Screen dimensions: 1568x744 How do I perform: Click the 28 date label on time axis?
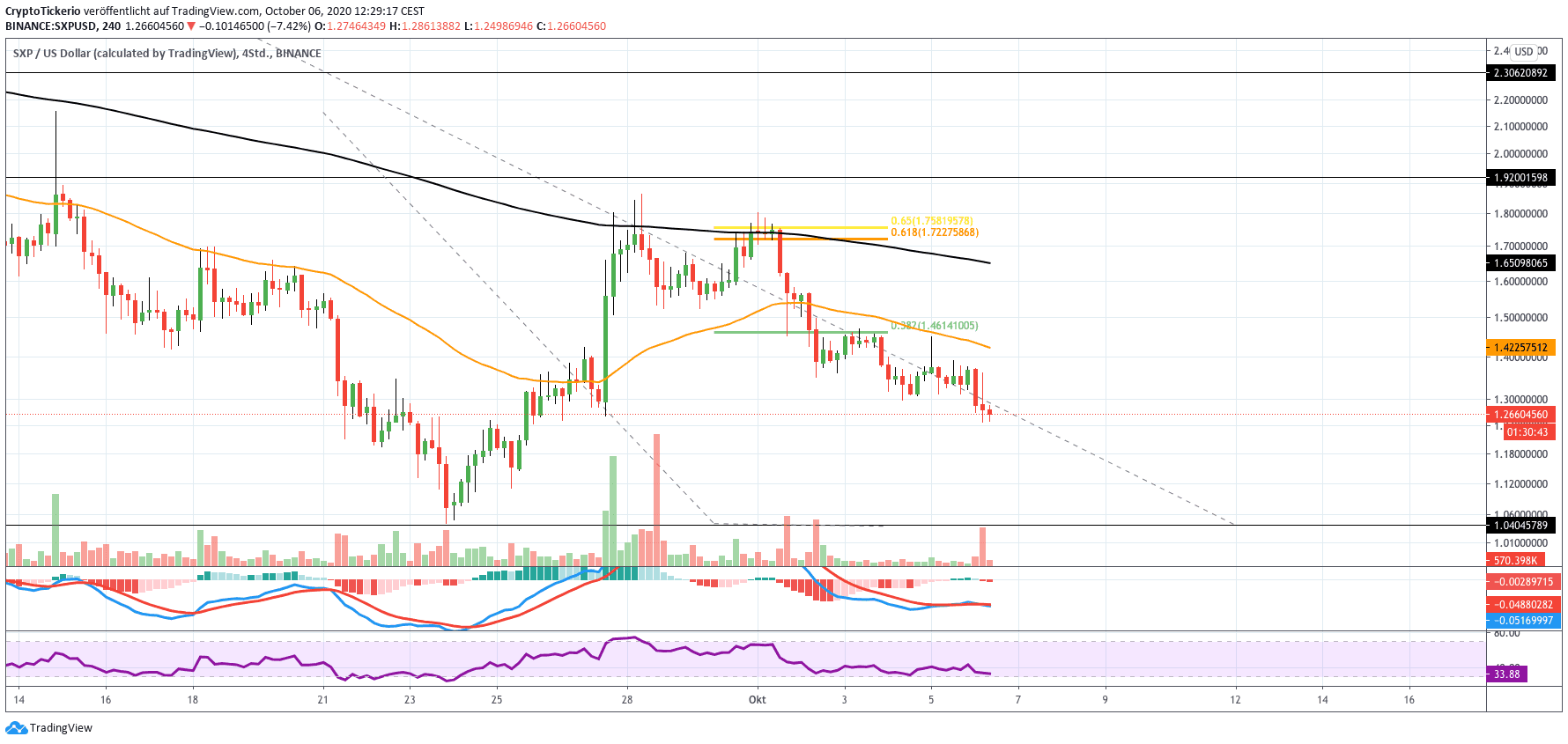pyautogui.click(x=627, y=700)
